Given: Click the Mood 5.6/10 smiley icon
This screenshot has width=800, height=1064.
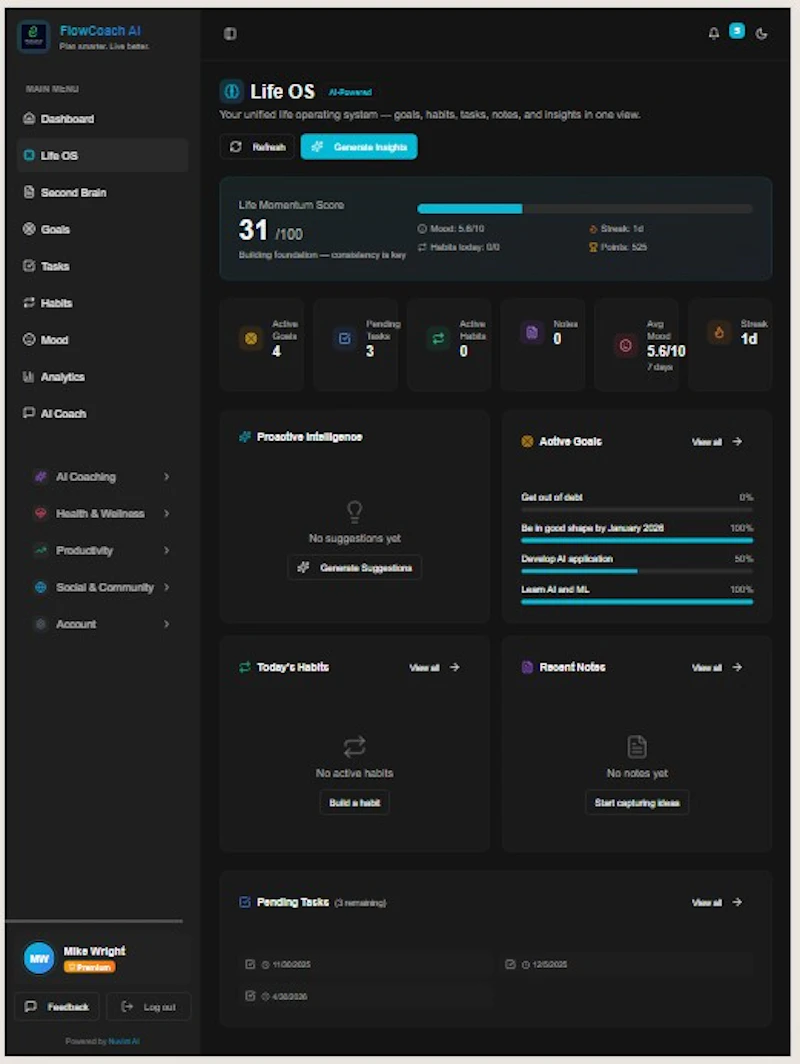Looking at the screenshot, I should click(x=422, y=229).
